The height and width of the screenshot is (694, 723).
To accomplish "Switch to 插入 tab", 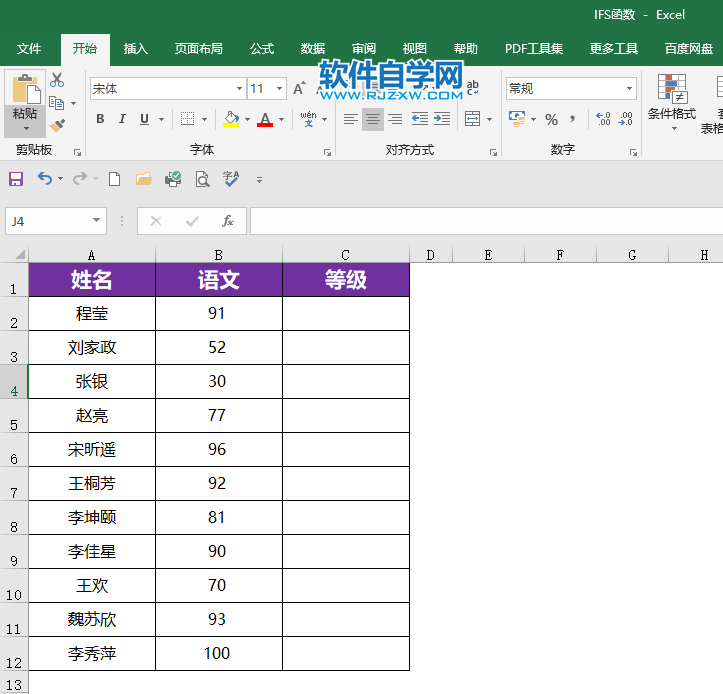I will (x=136, y=48).
